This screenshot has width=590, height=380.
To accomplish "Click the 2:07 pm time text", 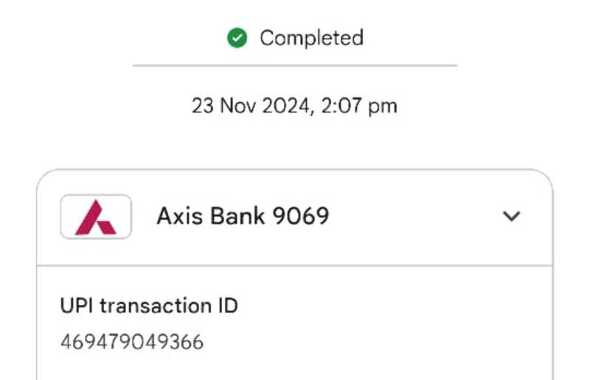I will 359,106.
